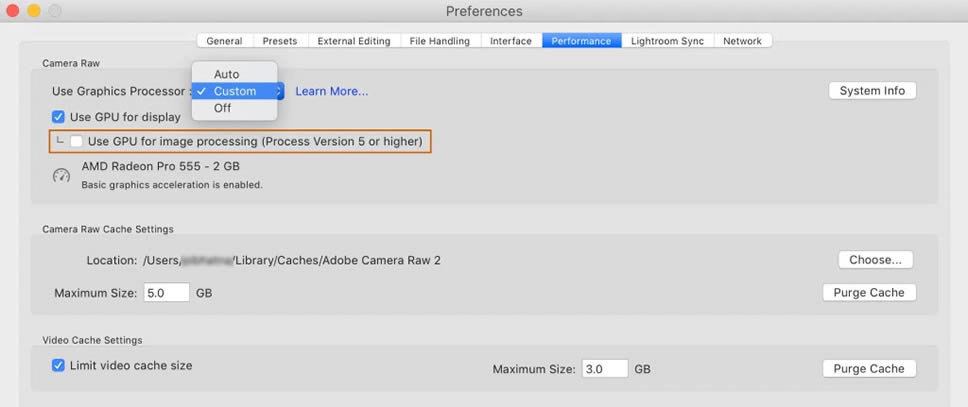Screen dimensions: 968x407
Task: Purge the video cache
Action: (x=869, y=369)
